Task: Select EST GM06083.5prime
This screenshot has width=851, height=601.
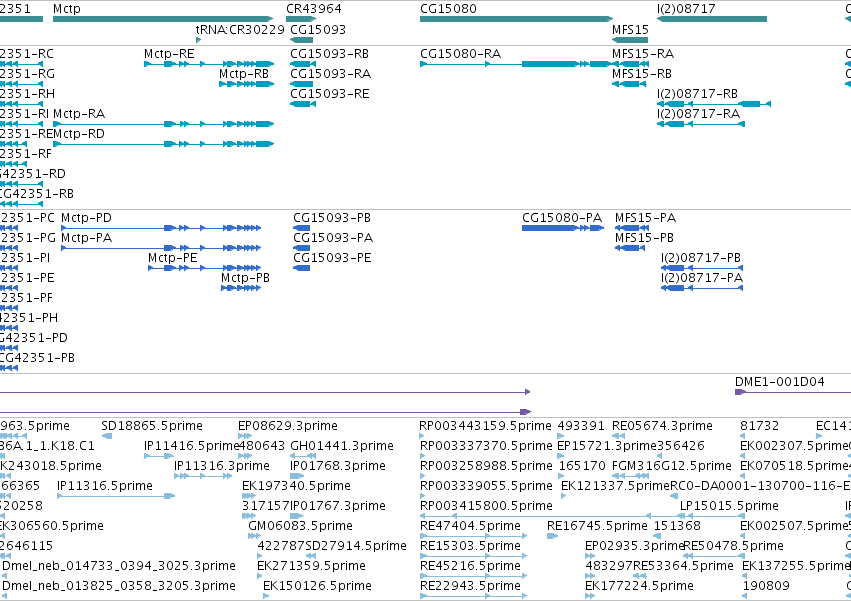Action: tap(300, 527)
